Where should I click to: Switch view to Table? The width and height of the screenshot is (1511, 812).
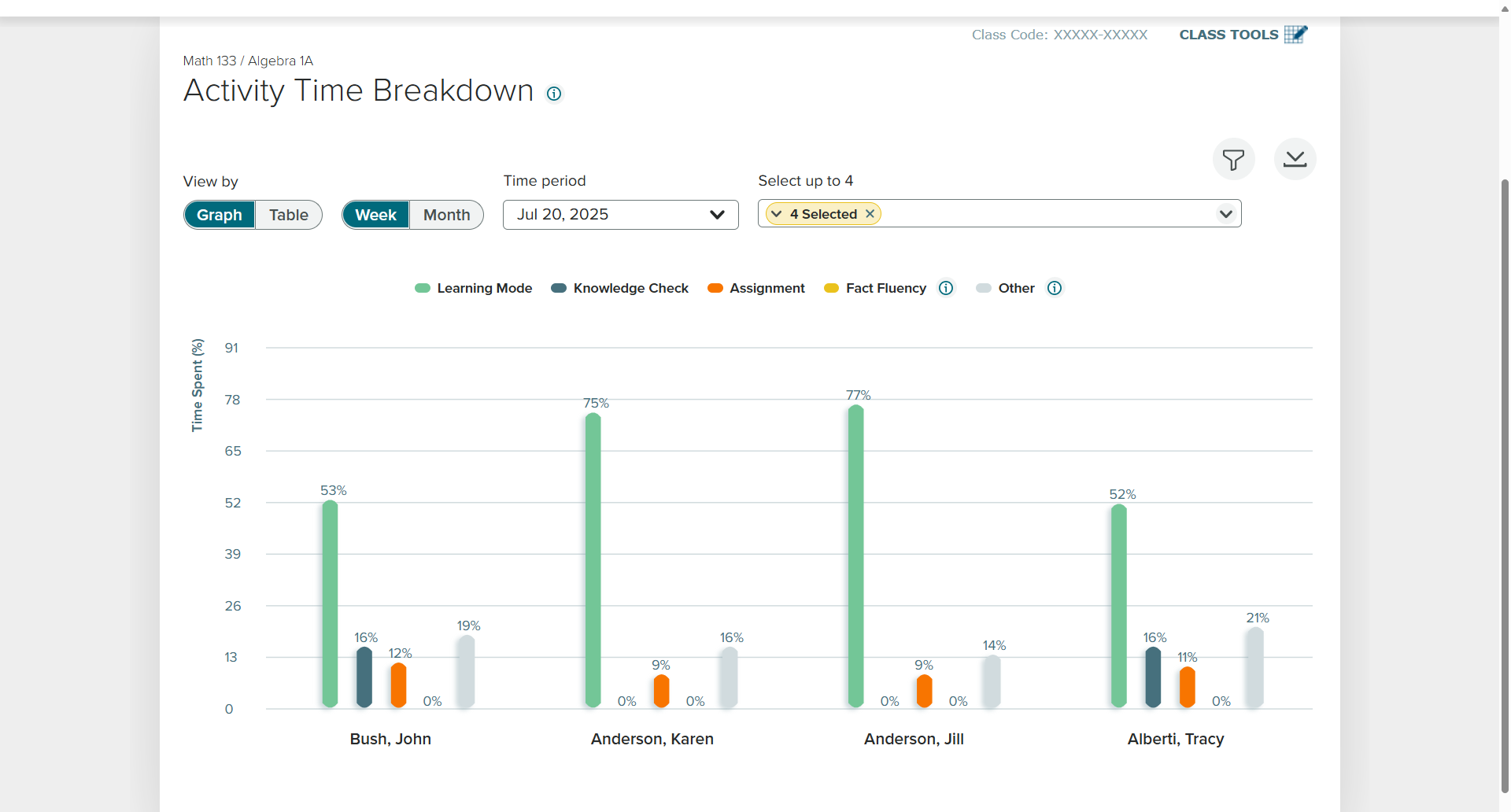289,215
